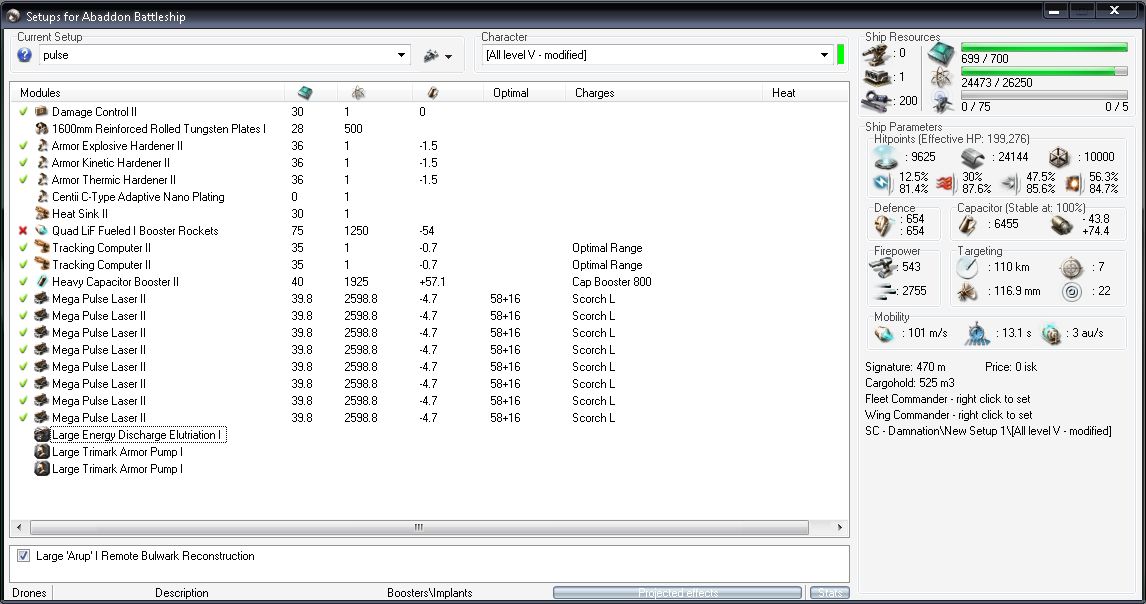Click the powergrid resource icon
This screenshot has width=1146, height=604.
pyautogui.click(x=941, y=78)
